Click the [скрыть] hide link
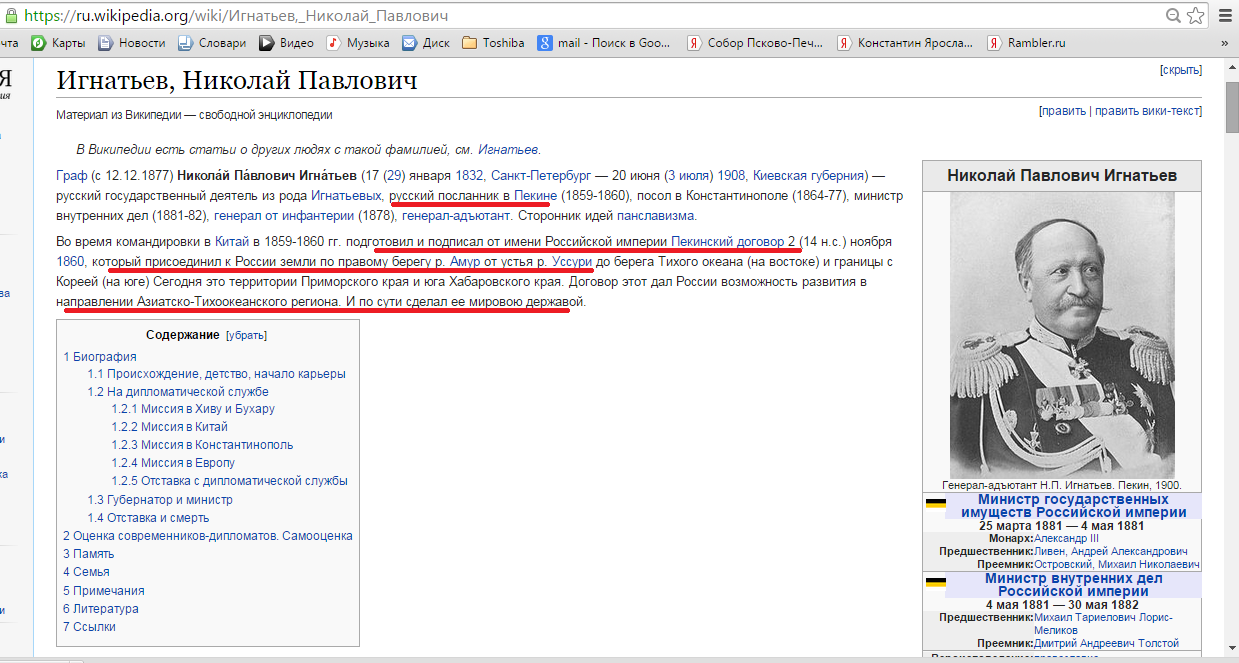 tap(1181, 70)
